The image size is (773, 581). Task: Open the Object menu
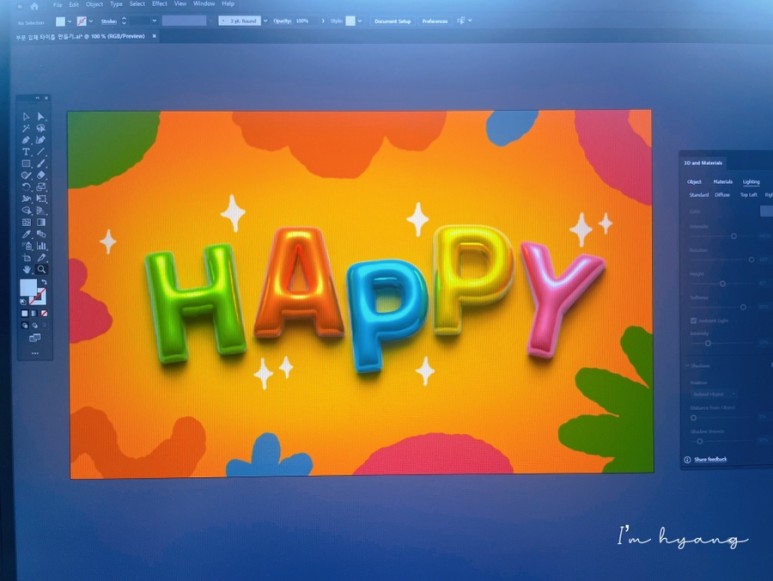[94, 4]
